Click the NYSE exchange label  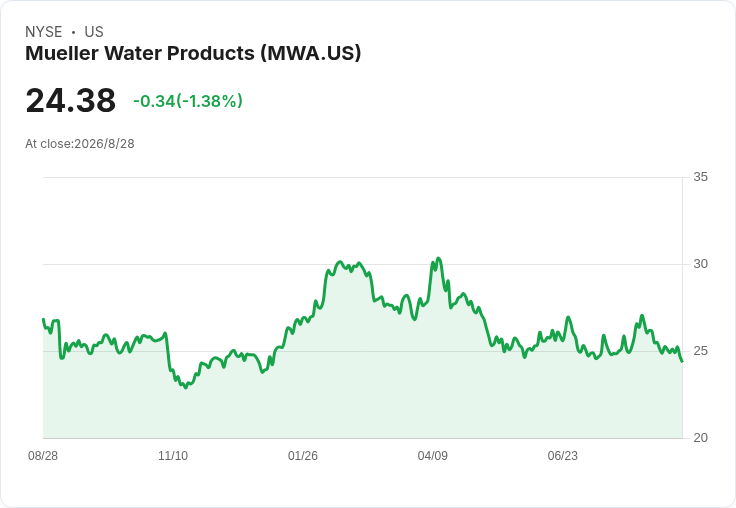click(x=44, y=32)
